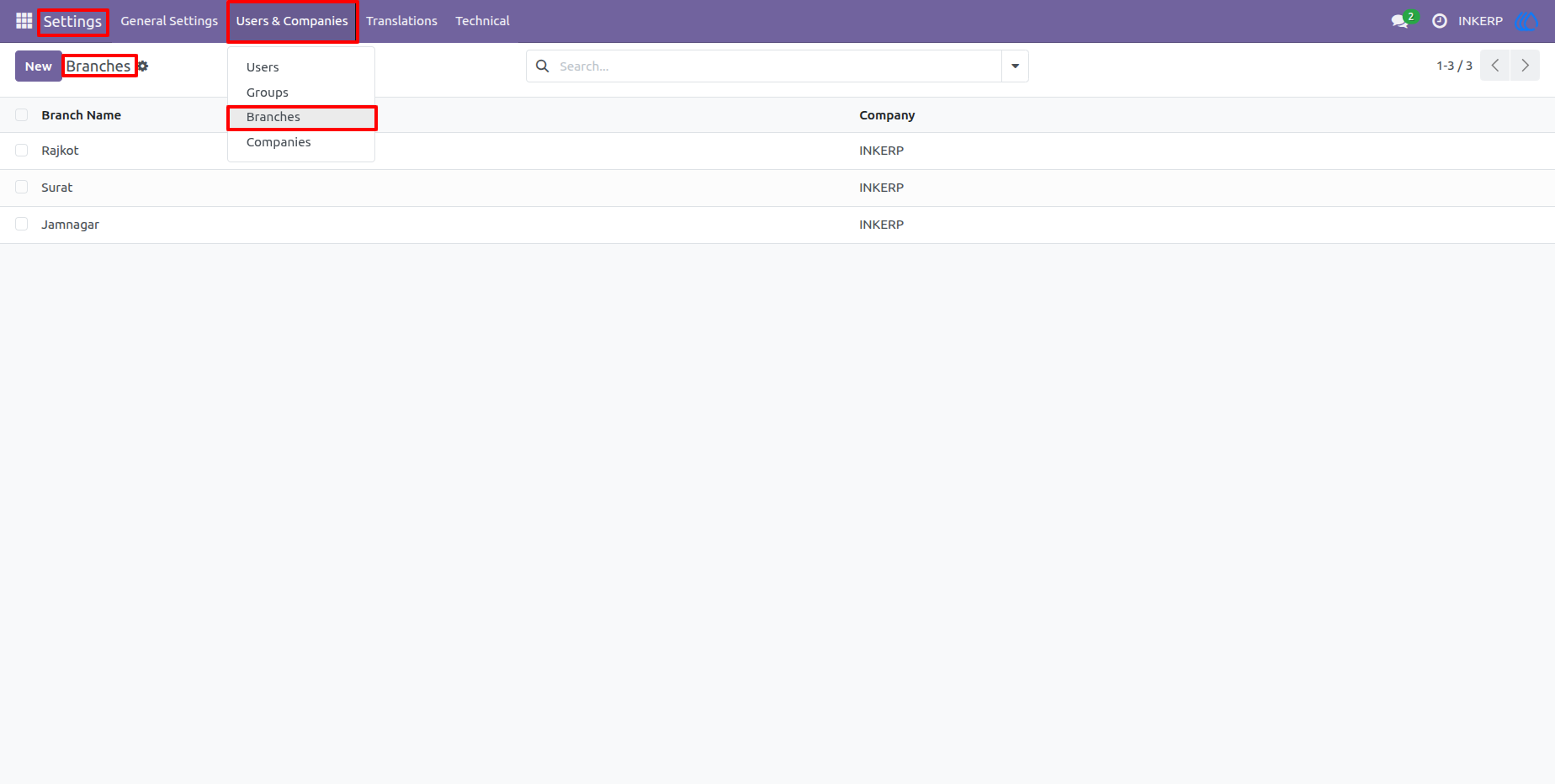
Task: Open the gear actions menu beside Branches
Action: pos(143,66)
